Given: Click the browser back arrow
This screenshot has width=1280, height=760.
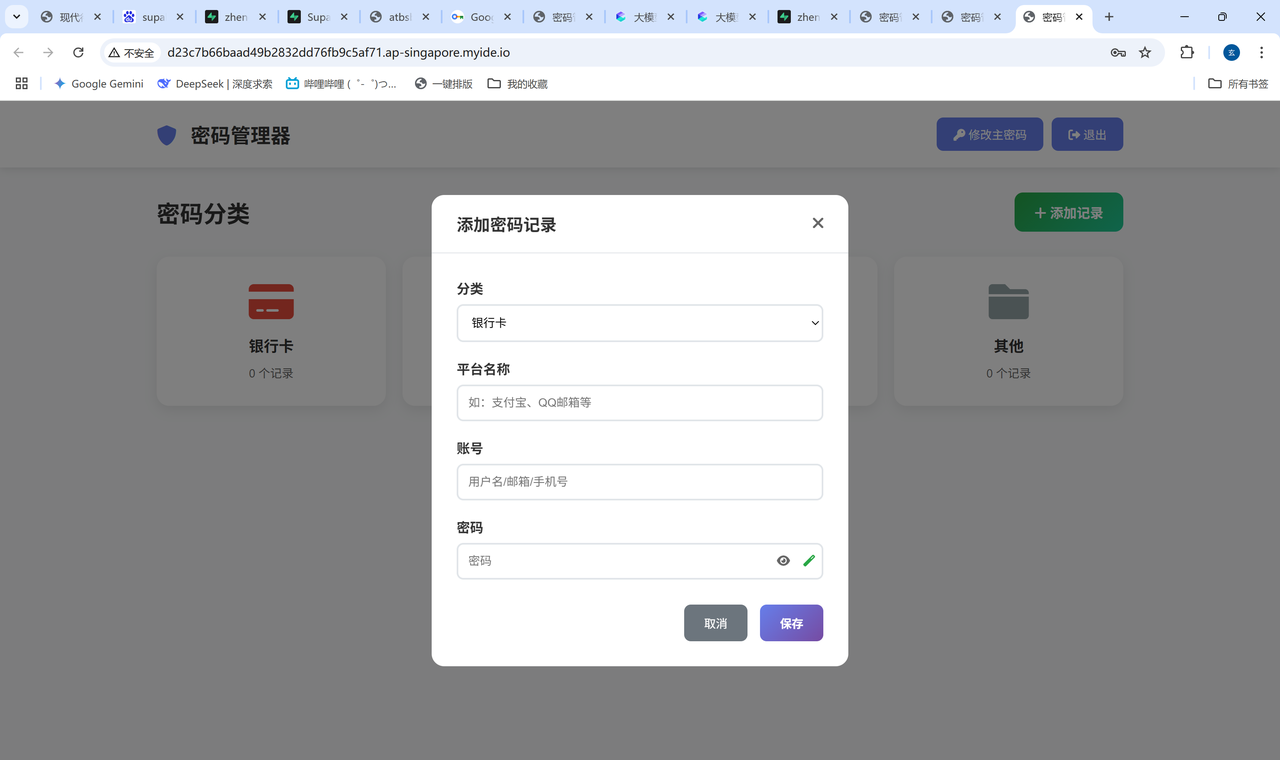Looking at the screenshot, I should [18, 52].
